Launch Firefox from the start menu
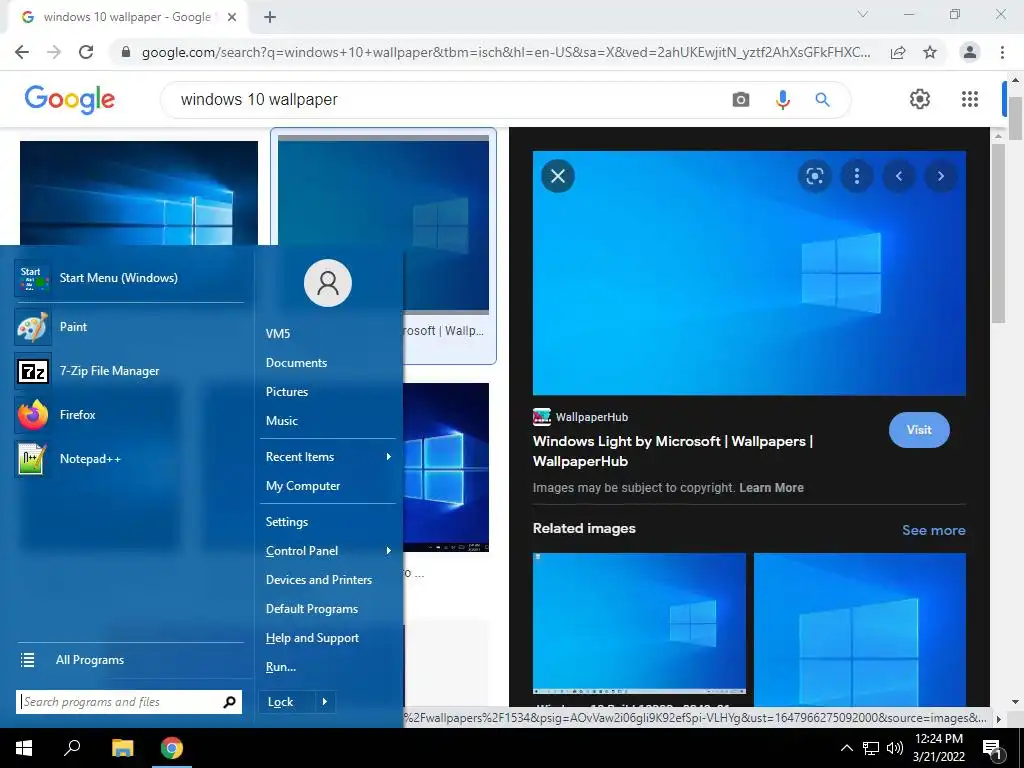The width and height of the screenshot is (1024, 768). 130,415
